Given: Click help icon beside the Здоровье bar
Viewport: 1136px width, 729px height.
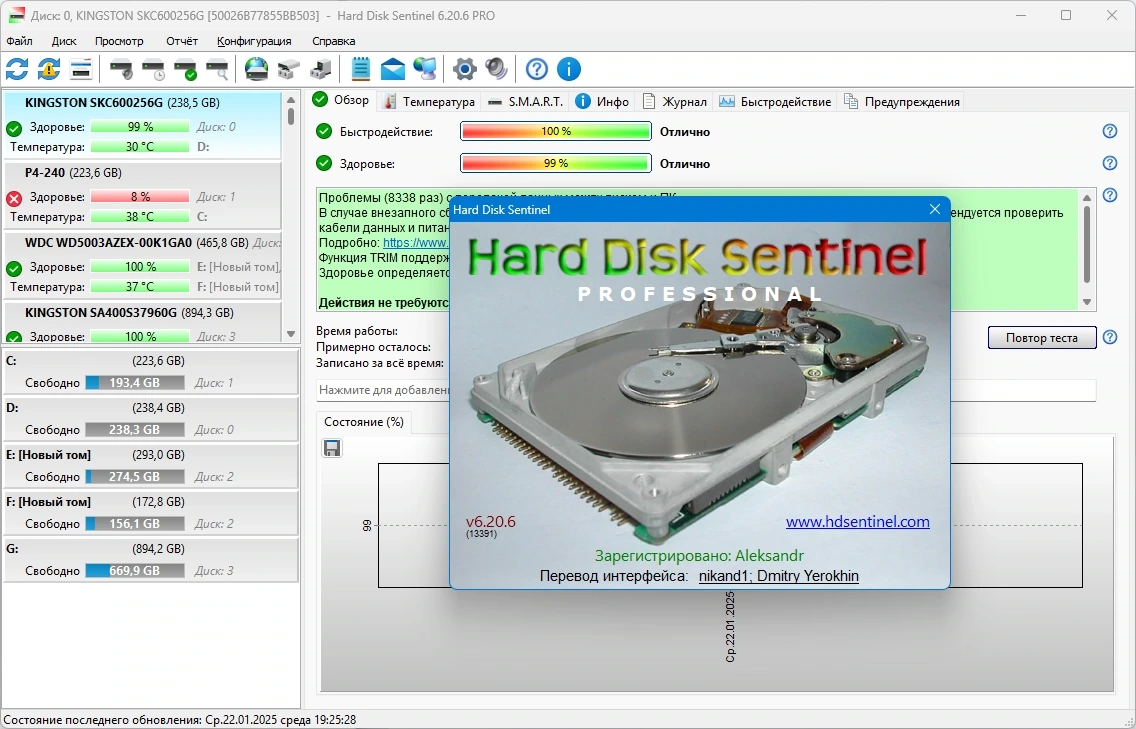Looking at the screenshot, I should 1110,163.
